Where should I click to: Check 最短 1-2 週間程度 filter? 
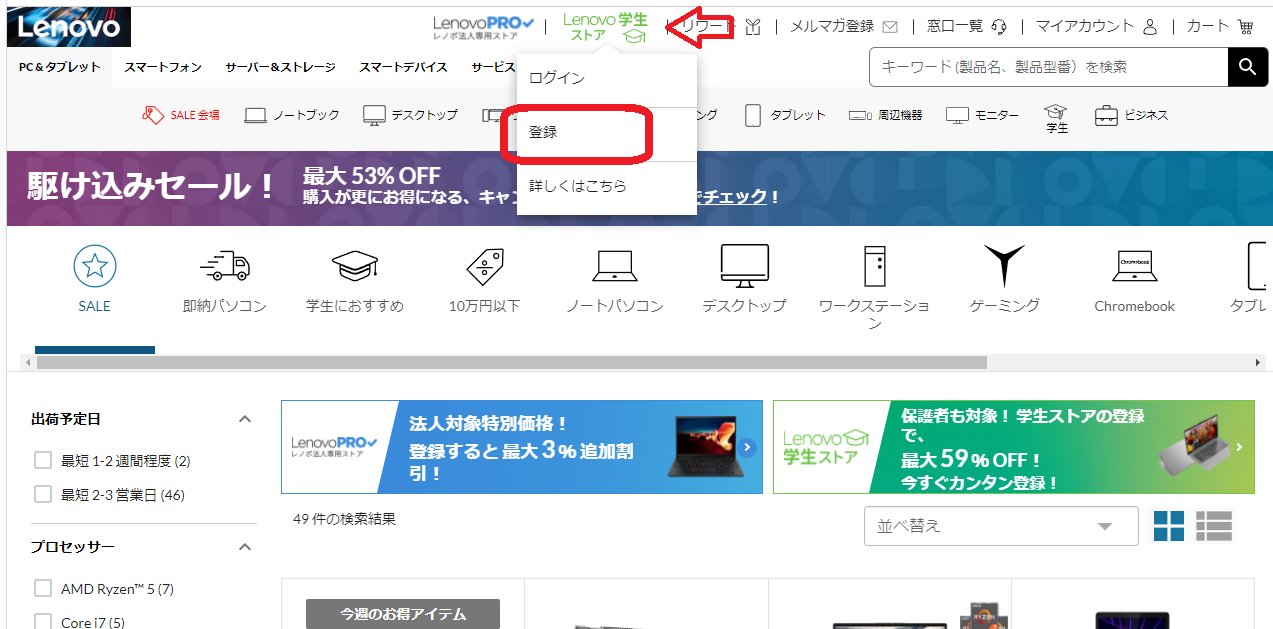point(43,460)
